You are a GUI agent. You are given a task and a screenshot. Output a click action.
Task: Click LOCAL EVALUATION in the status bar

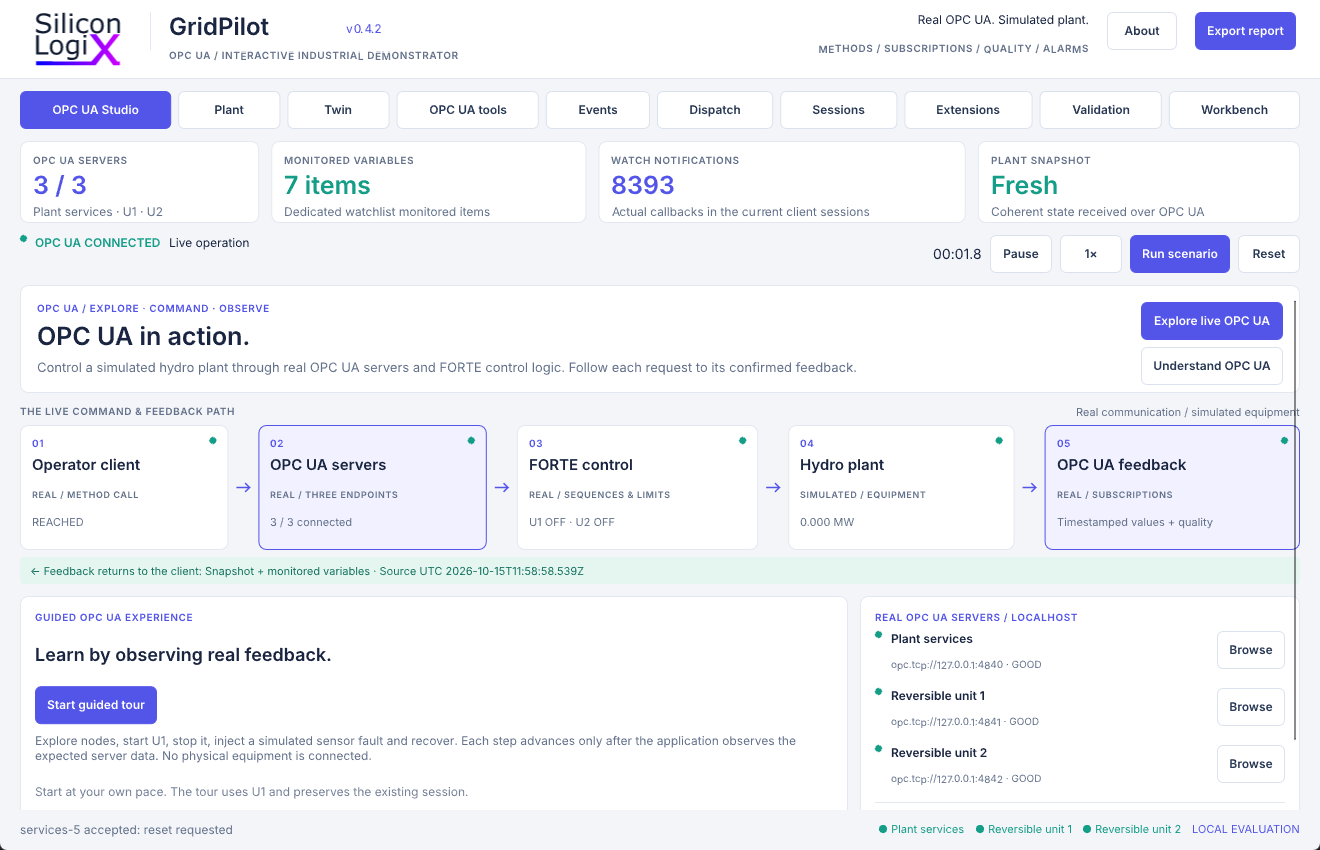pyautogui.click(x=1246, y=829)
